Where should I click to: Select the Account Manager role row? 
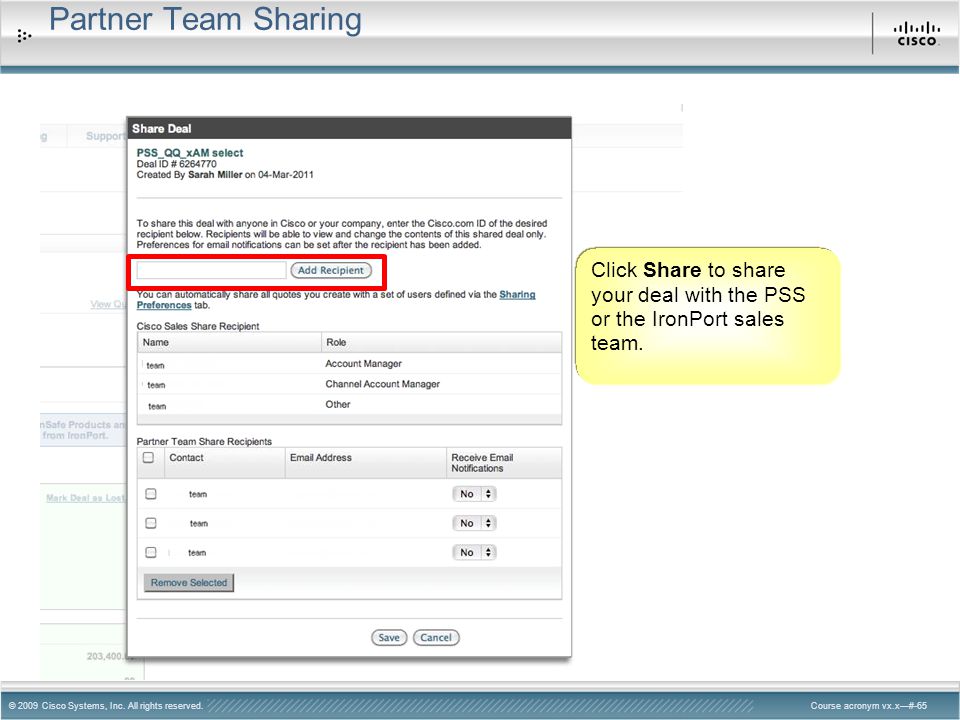pyautogui.click(x=350, y=364)
